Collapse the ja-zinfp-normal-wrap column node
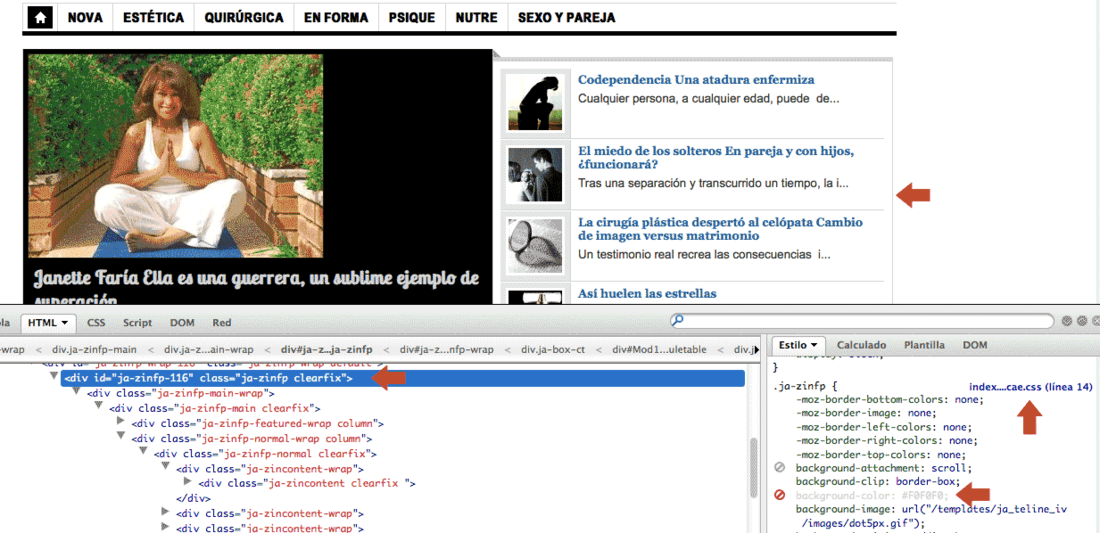This screenshot has height=533, width=1100. [121, 438]
